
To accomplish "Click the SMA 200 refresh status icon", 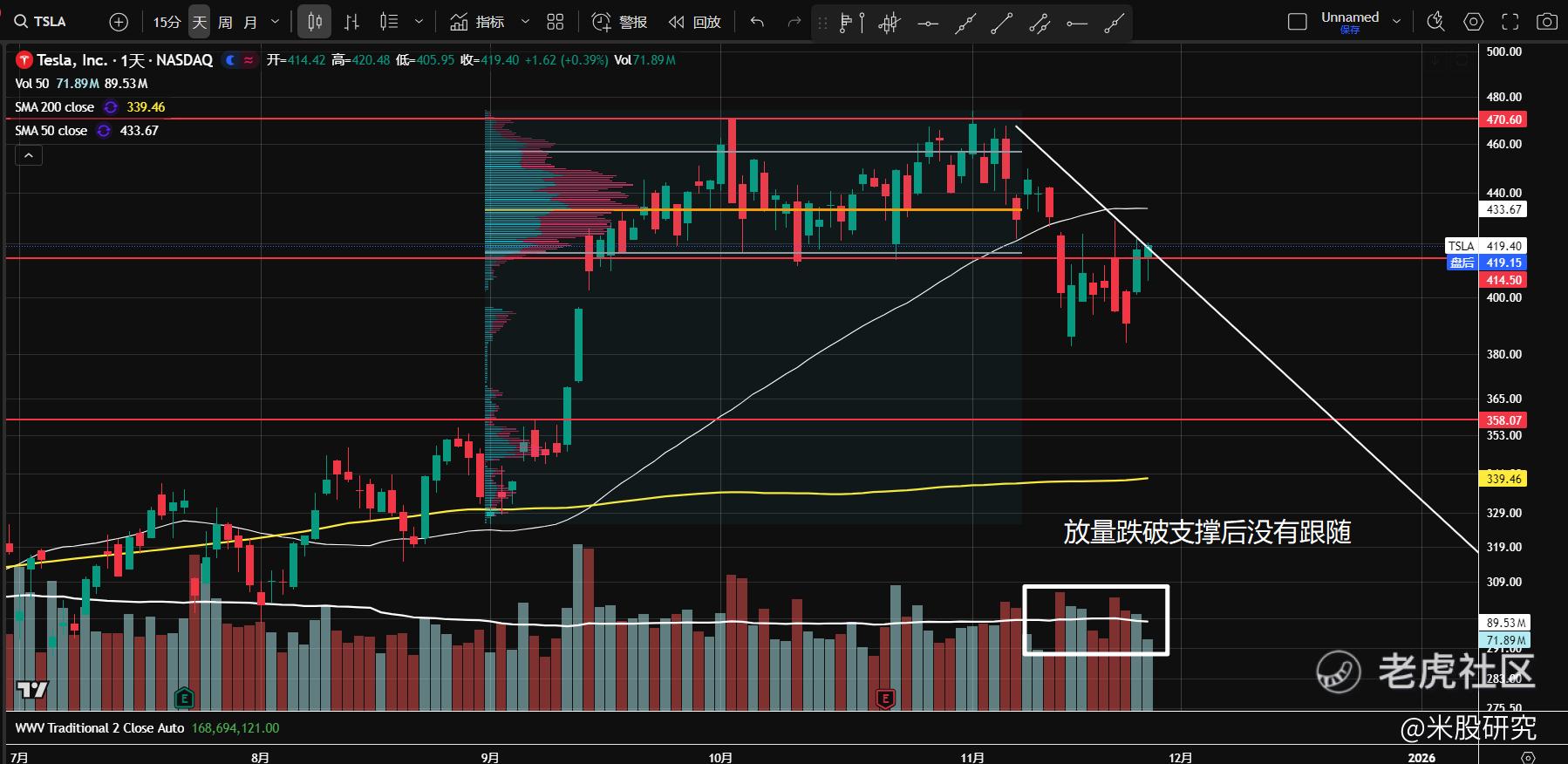I will pyautogui.click(x=111, y=107).
